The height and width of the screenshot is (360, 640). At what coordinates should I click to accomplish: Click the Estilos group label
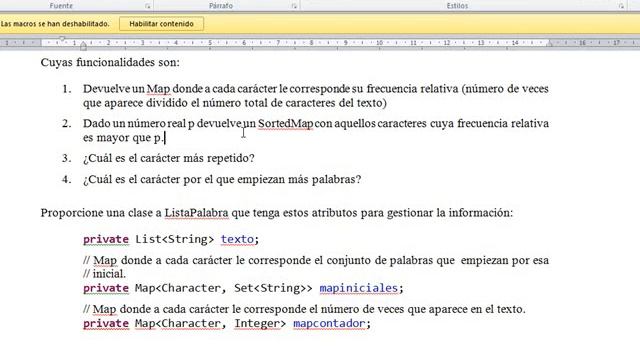tap(457, 6)
